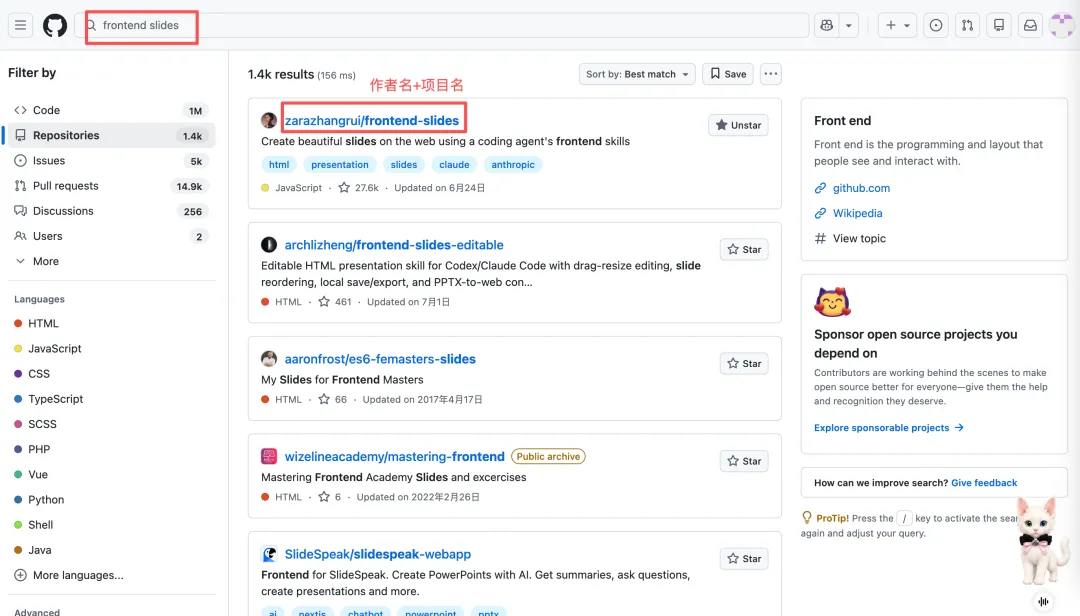Filter results by Issues

pos(111,161)
